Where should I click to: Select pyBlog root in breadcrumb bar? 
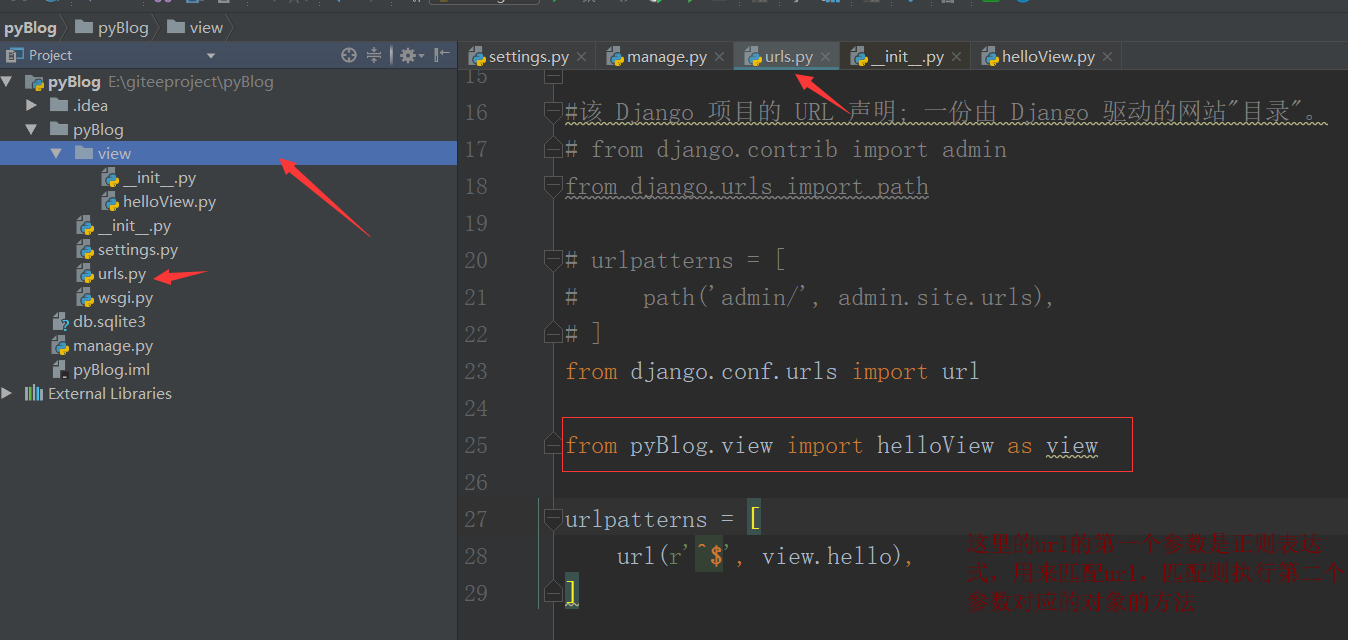(30, 27)
